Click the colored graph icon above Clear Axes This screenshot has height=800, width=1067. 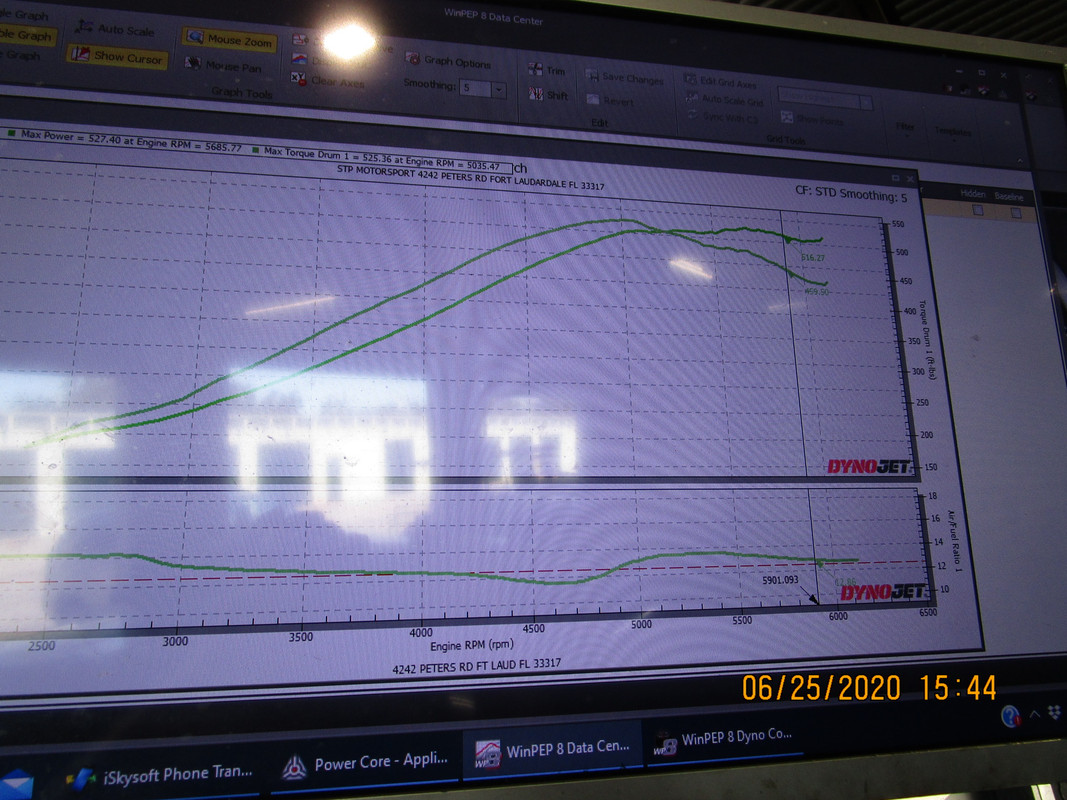299,59
